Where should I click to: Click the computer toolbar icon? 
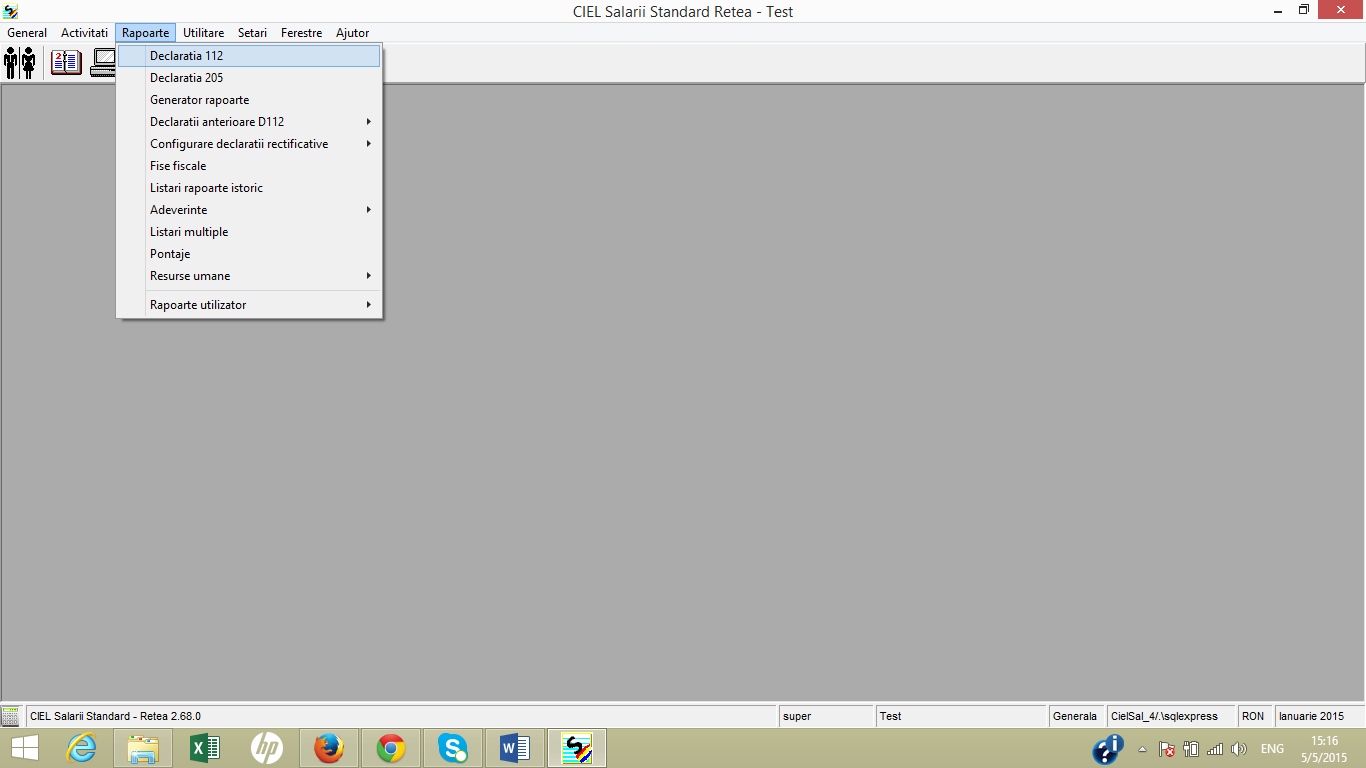103,63
